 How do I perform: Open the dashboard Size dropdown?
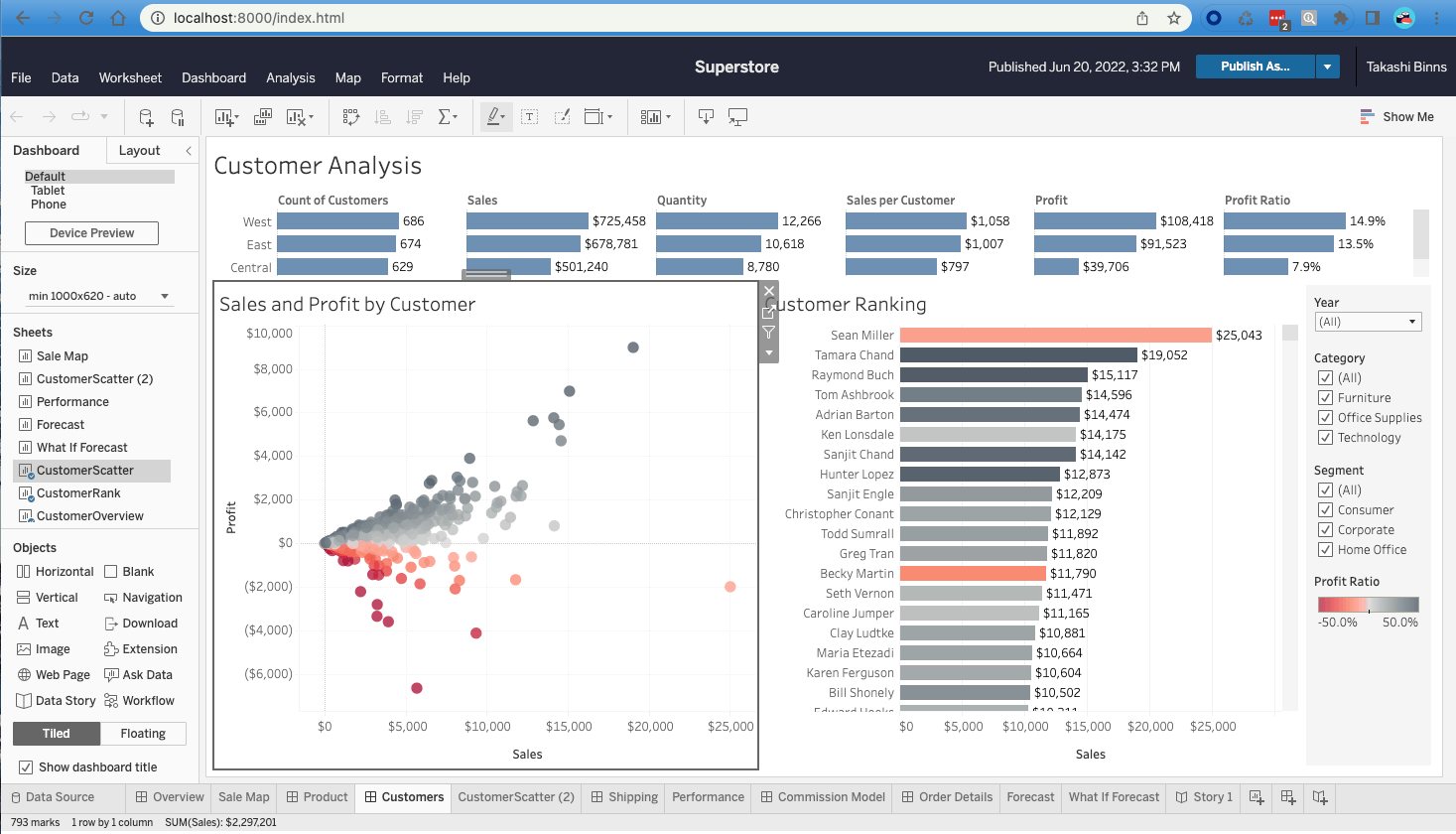pyautogui.click(x=97, y=296)
